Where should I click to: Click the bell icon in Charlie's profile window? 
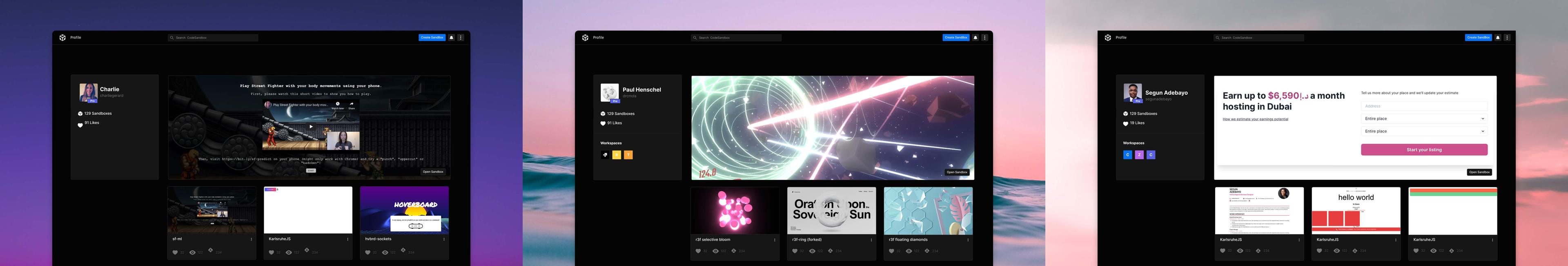(x=452, y=38)
